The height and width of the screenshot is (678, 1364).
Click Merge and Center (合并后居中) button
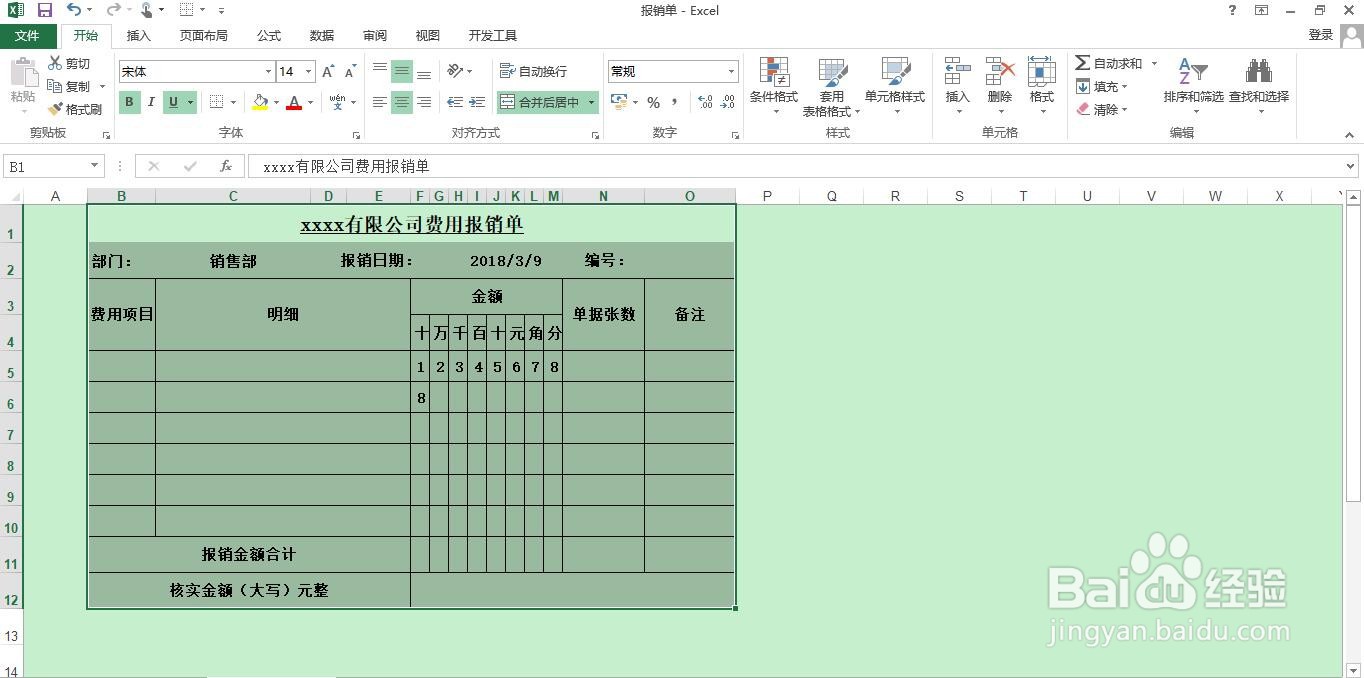539,102
